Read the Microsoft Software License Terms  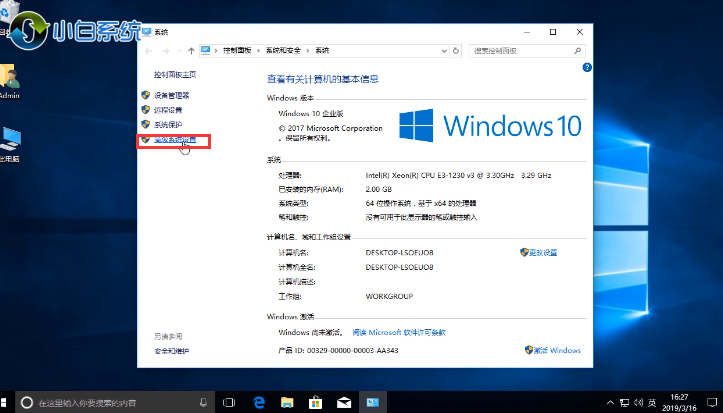pyautogui.click(x=399, y=332)
